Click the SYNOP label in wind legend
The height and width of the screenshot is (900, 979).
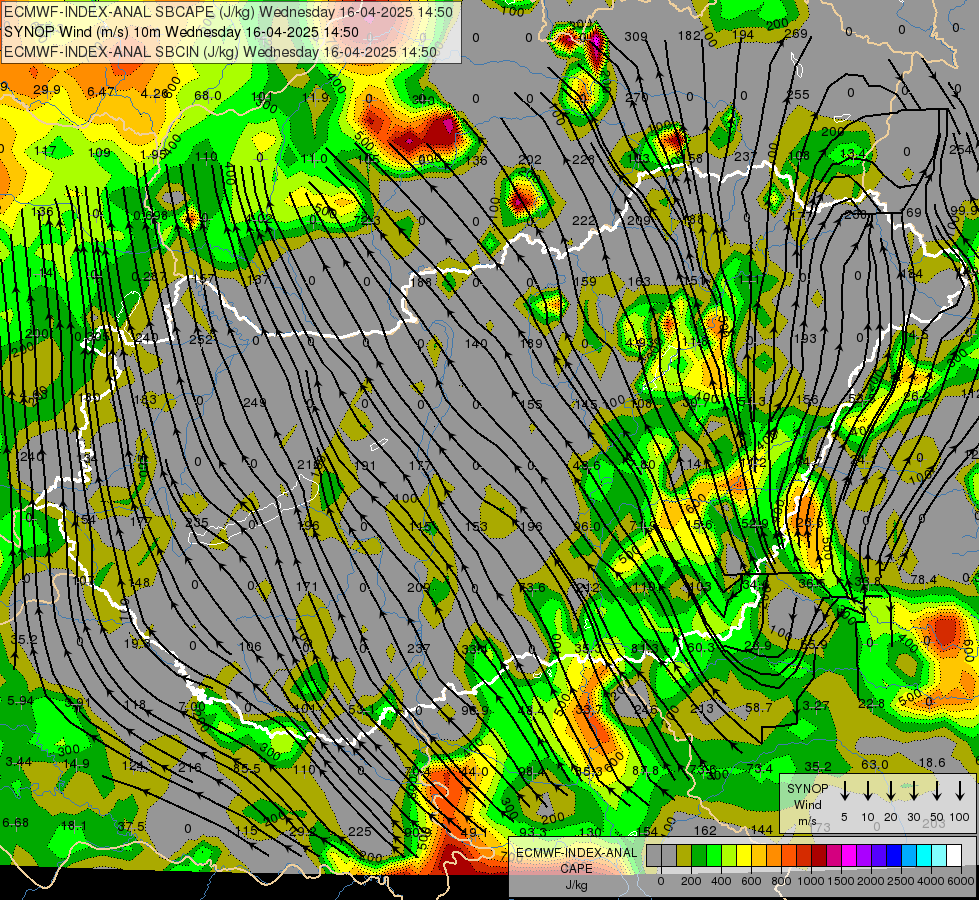[x=807, y=789]
